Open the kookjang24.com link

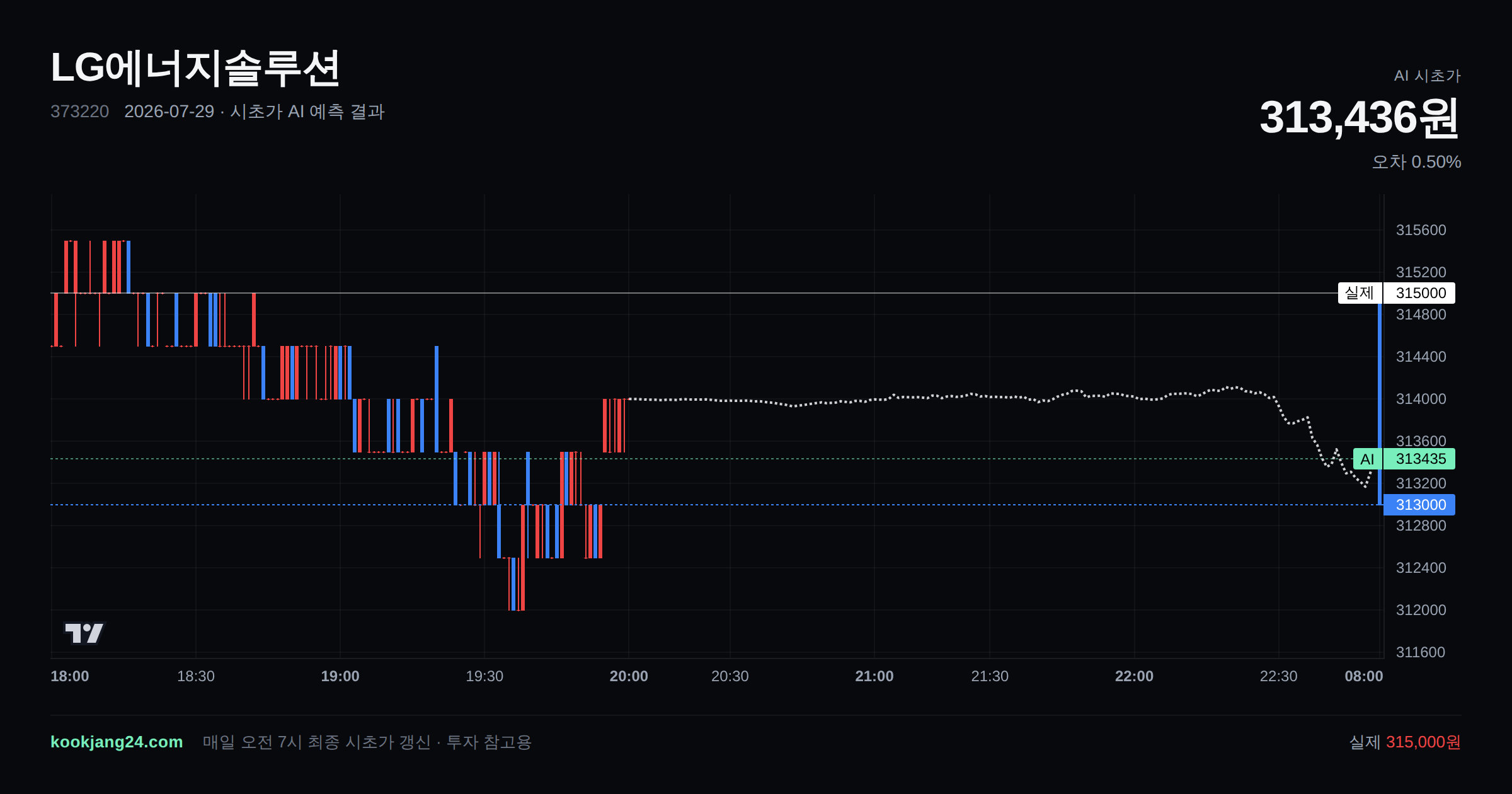click(x=117, y=742)
